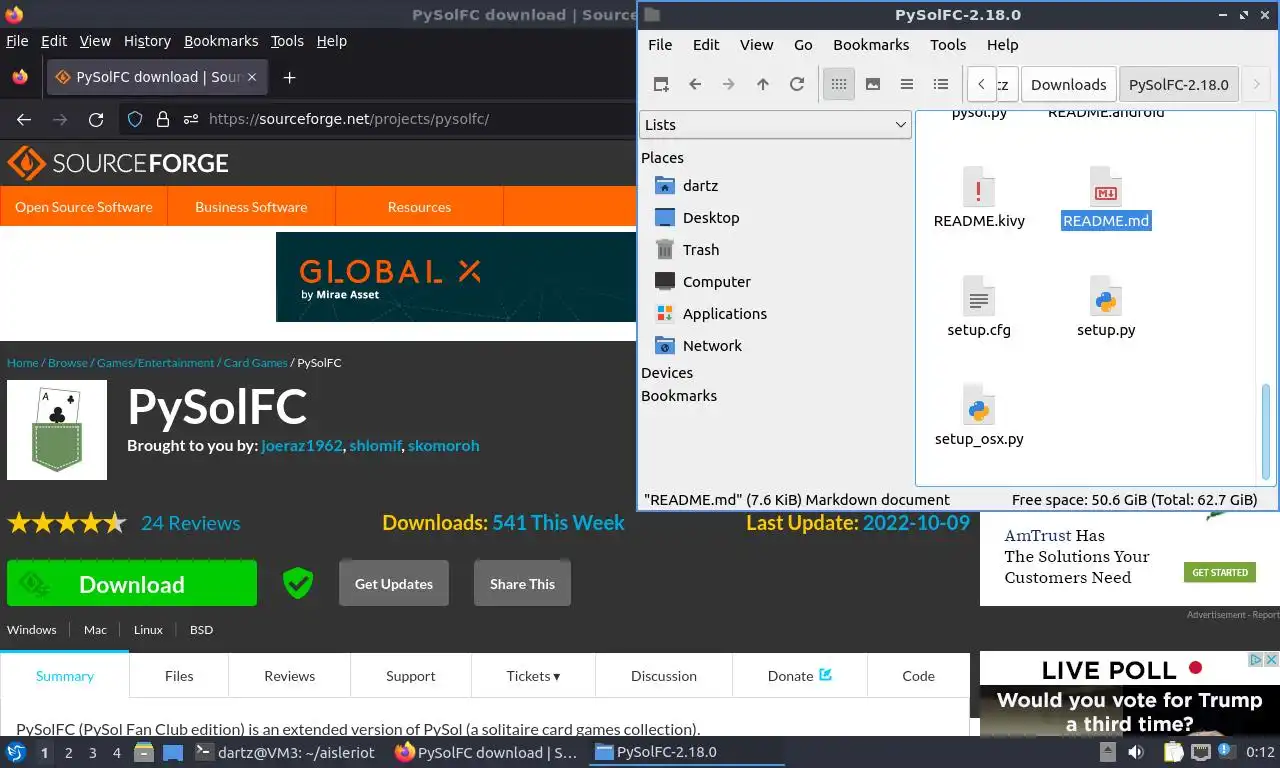
Task: Select PySolFC-2.18.0 path bar button
Action: pos(1178,84)
